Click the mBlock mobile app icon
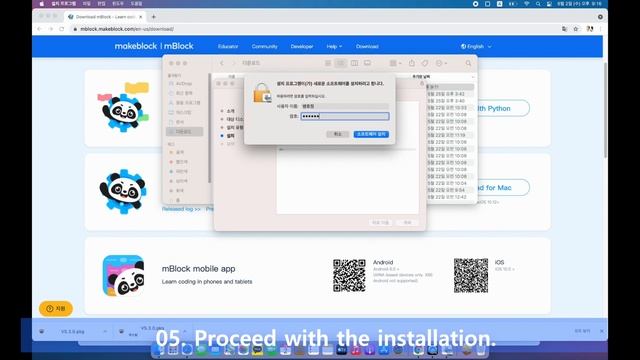The height and width of the screenshot is (360, 640). click(123, 276)
